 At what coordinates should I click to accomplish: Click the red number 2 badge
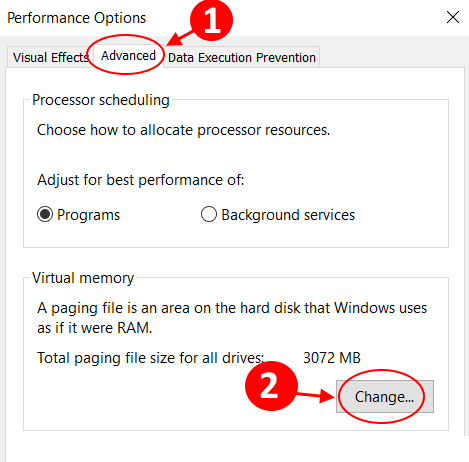(x=271, y=386)
